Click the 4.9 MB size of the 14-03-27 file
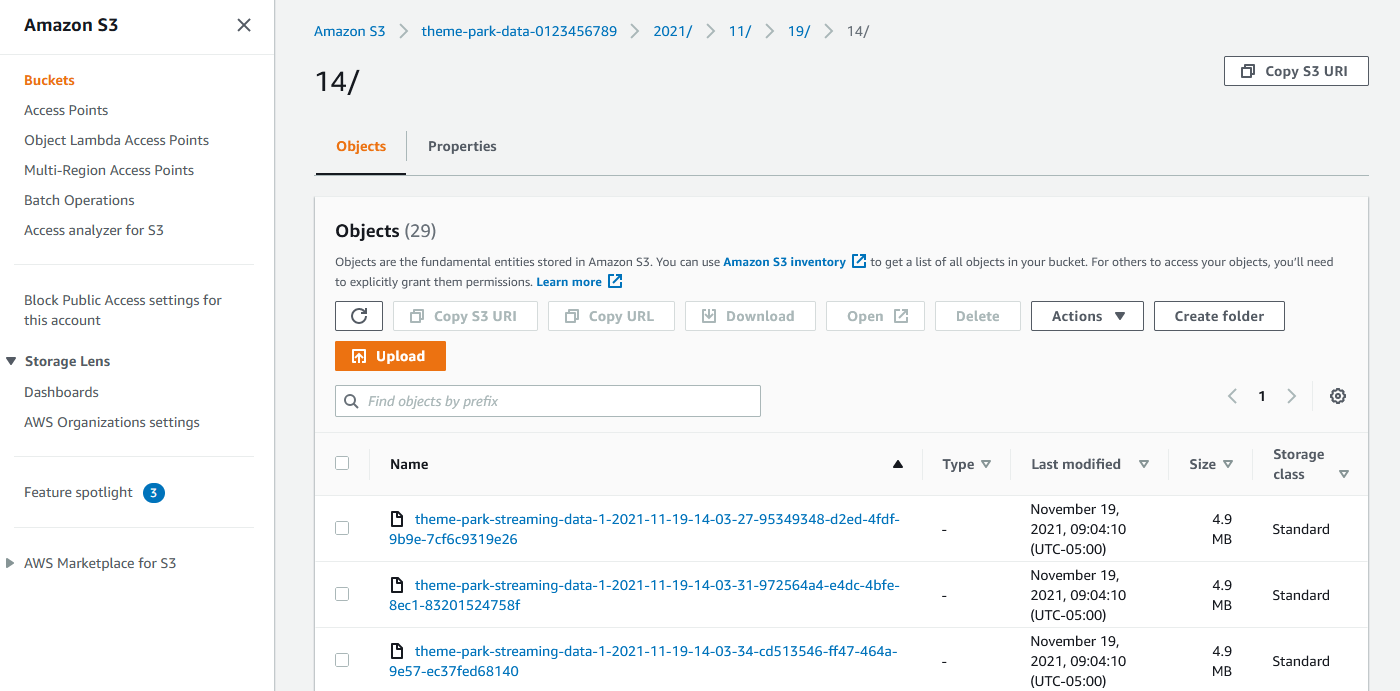1400x691 pixels. coord(1222,529)
